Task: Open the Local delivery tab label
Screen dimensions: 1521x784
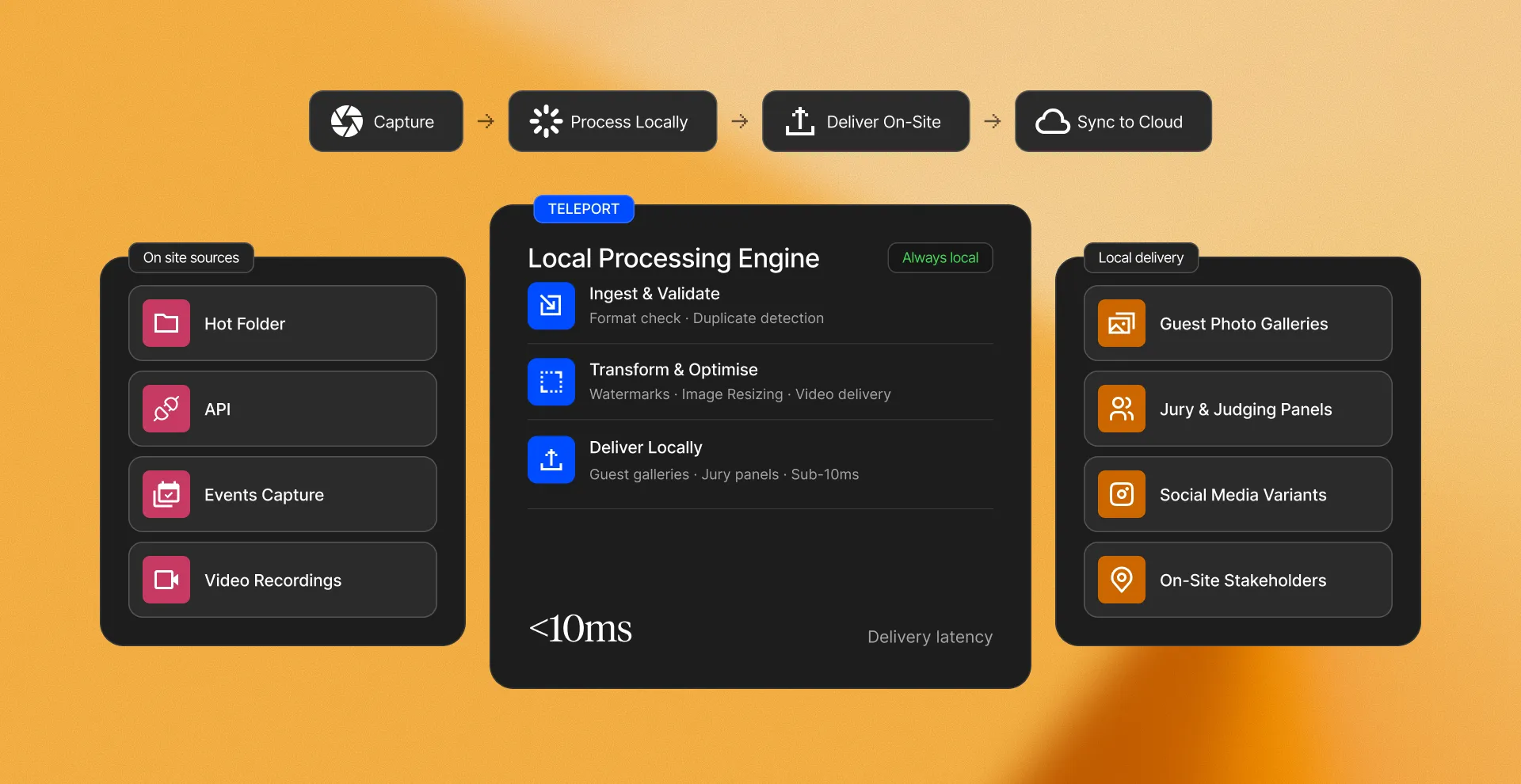Action: (1141, 257)
